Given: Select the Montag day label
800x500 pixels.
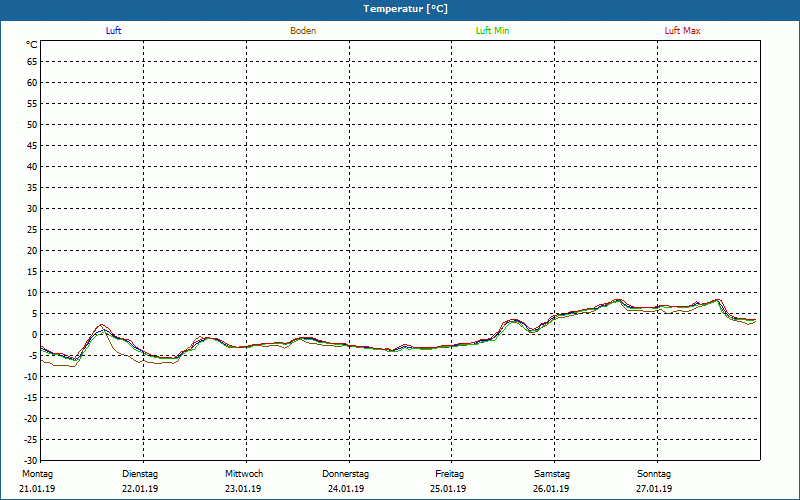Looking at the screenshot, I should click(37, 474).
